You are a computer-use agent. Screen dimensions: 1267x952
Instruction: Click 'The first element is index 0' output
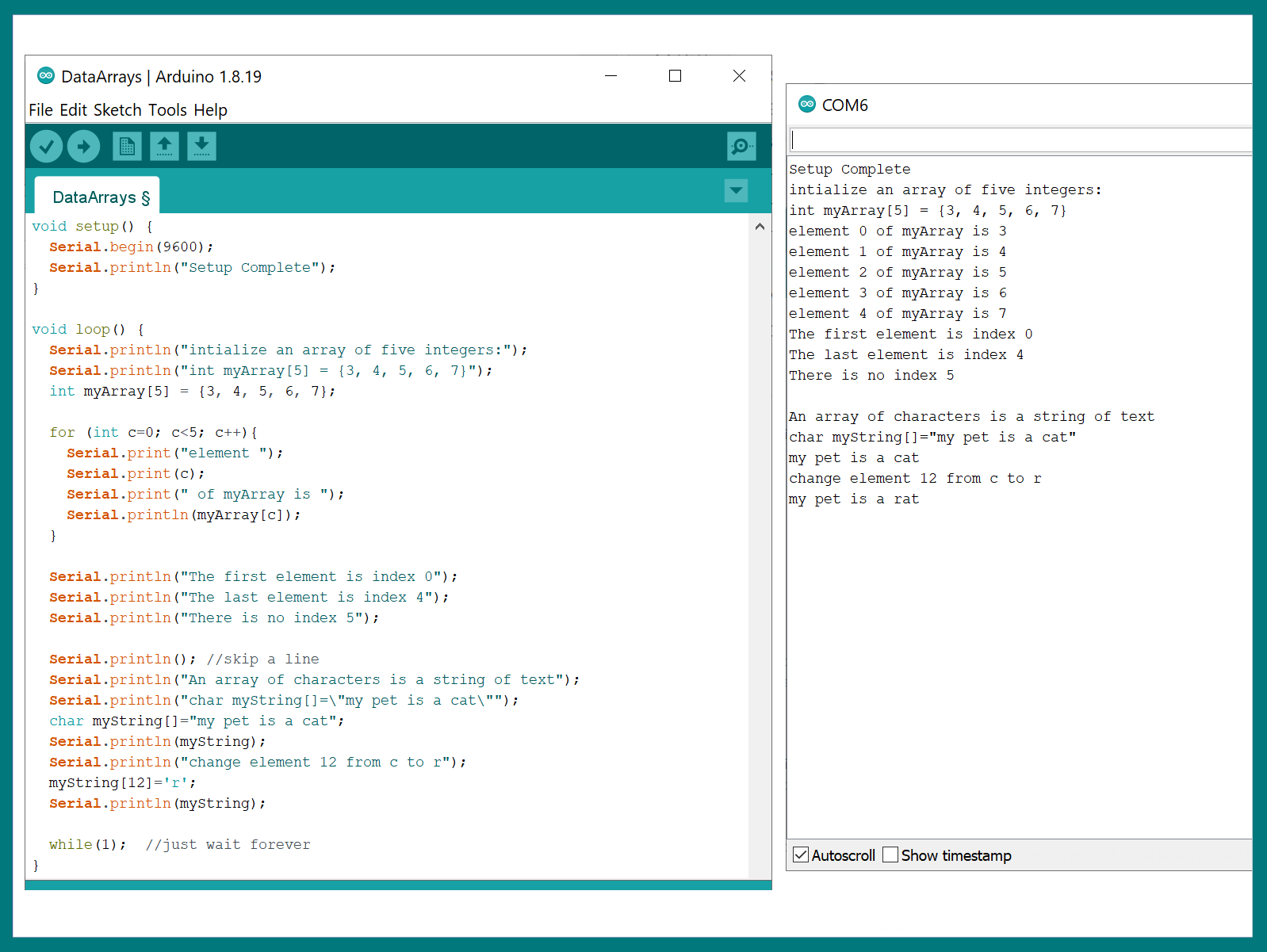click(x=911, y=335)
